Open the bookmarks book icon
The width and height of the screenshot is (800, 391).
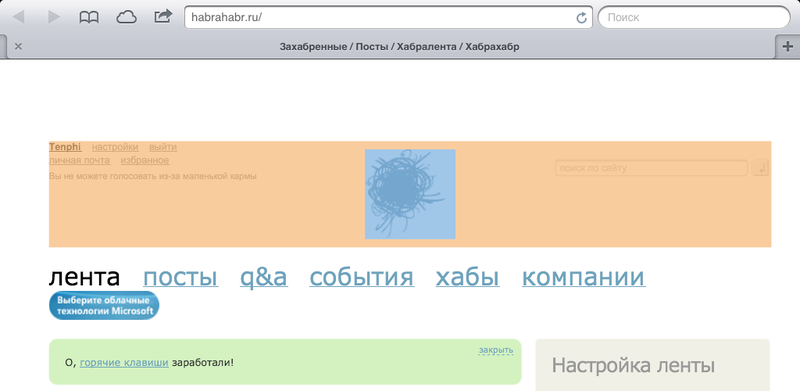click(x=89, y=17)
